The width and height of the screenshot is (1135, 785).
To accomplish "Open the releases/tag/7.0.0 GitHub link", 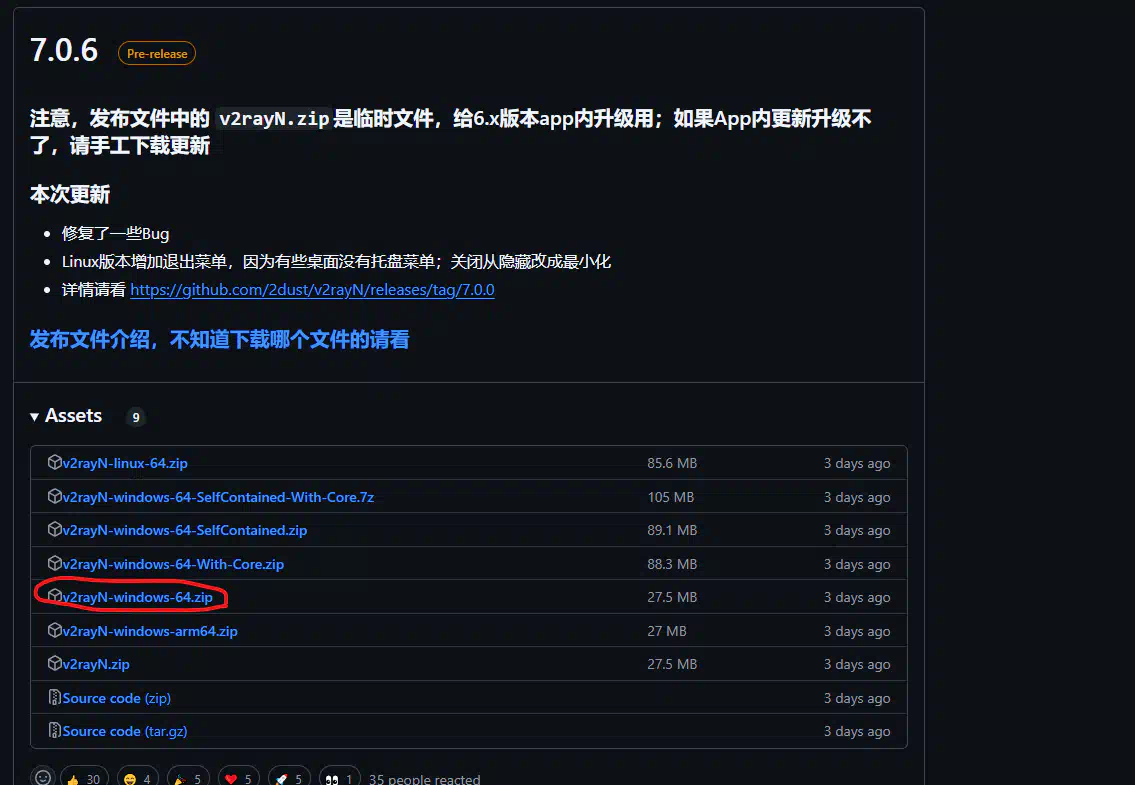I will (312, 290).
